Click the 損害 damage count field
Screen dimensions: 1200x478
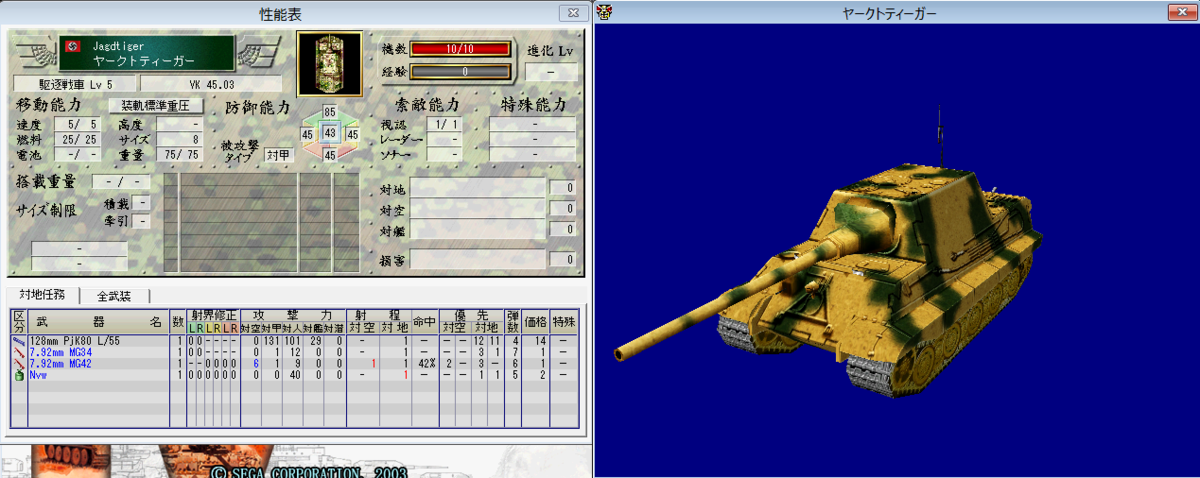click(x=562, y=260)
